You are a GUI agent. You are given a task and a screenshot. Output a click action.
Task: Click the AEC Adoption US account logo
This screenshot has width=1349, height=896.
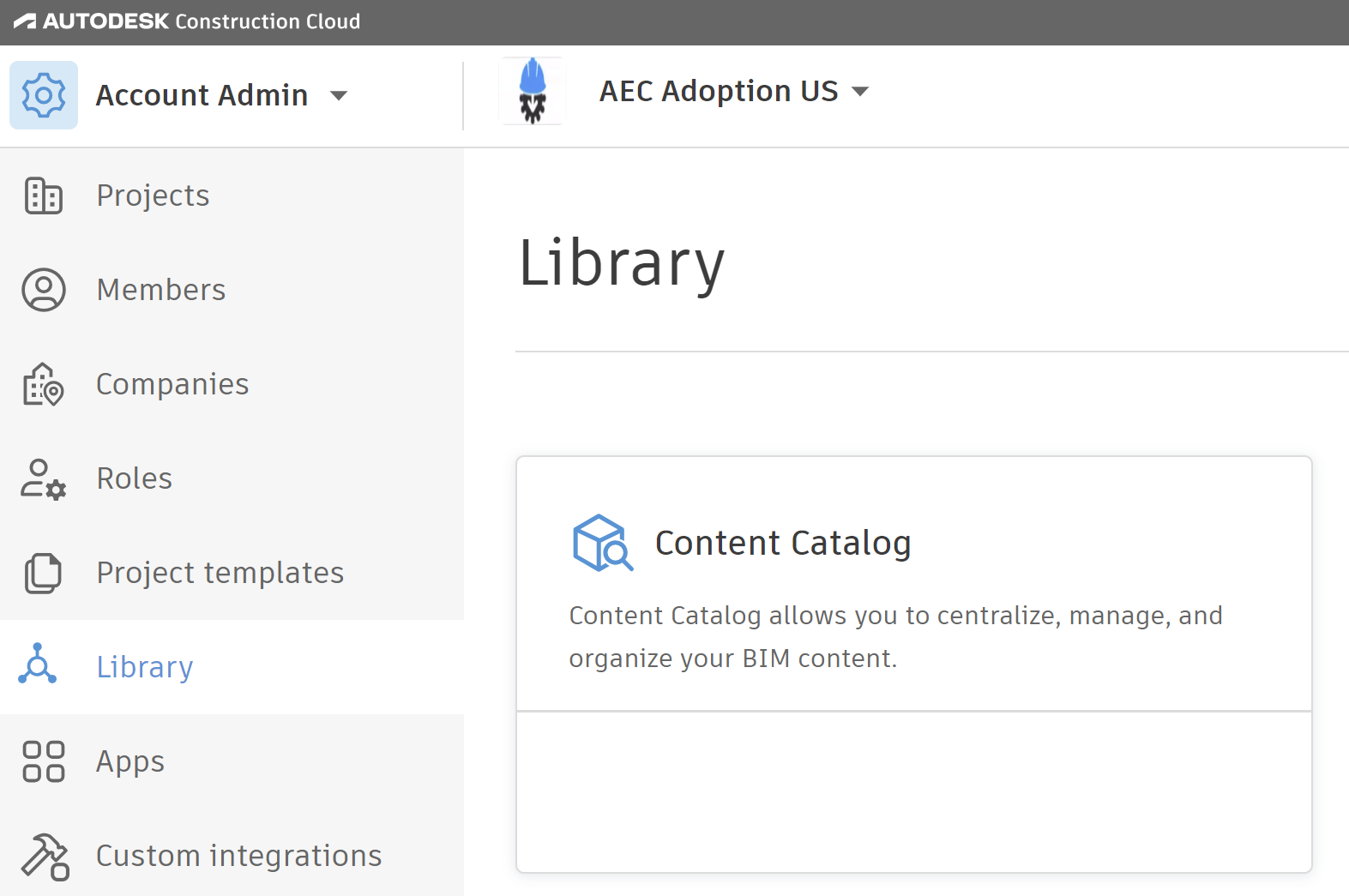tap(533, 92)
